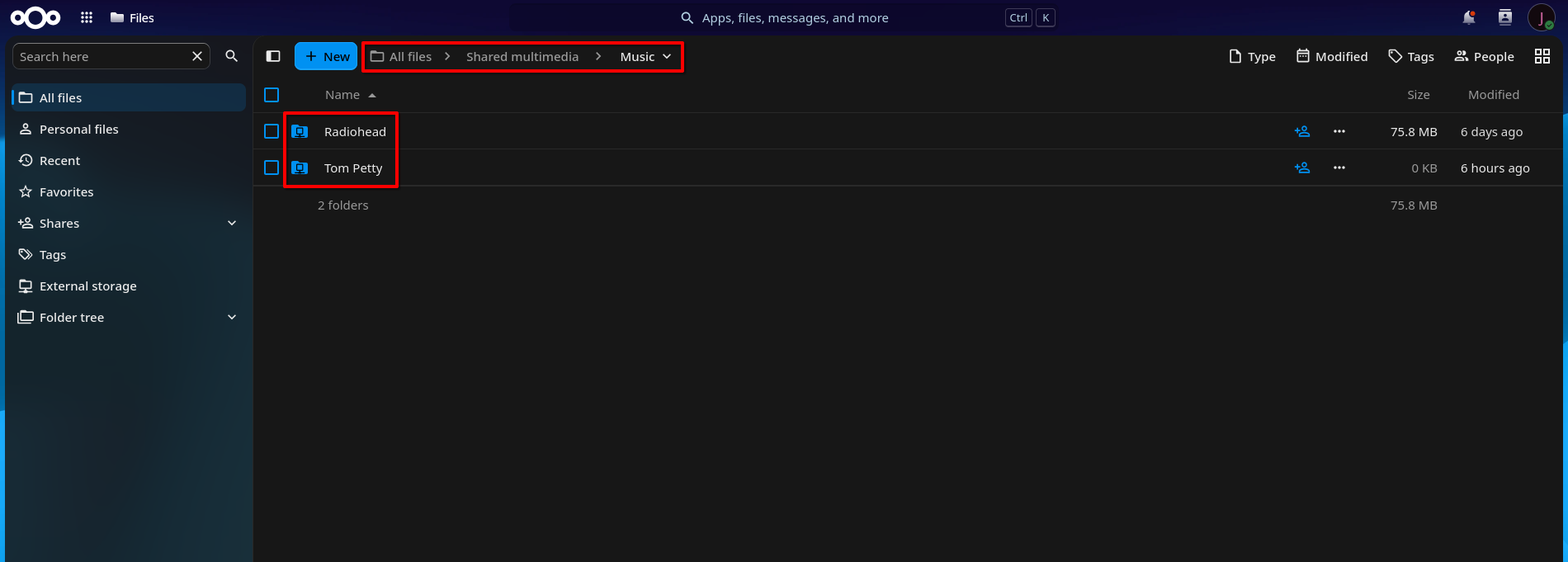The height and width of the screenshot is (562, 1568).
Task: Open the Music breadcrumb dropdown
Action: (x=646, y=56)
